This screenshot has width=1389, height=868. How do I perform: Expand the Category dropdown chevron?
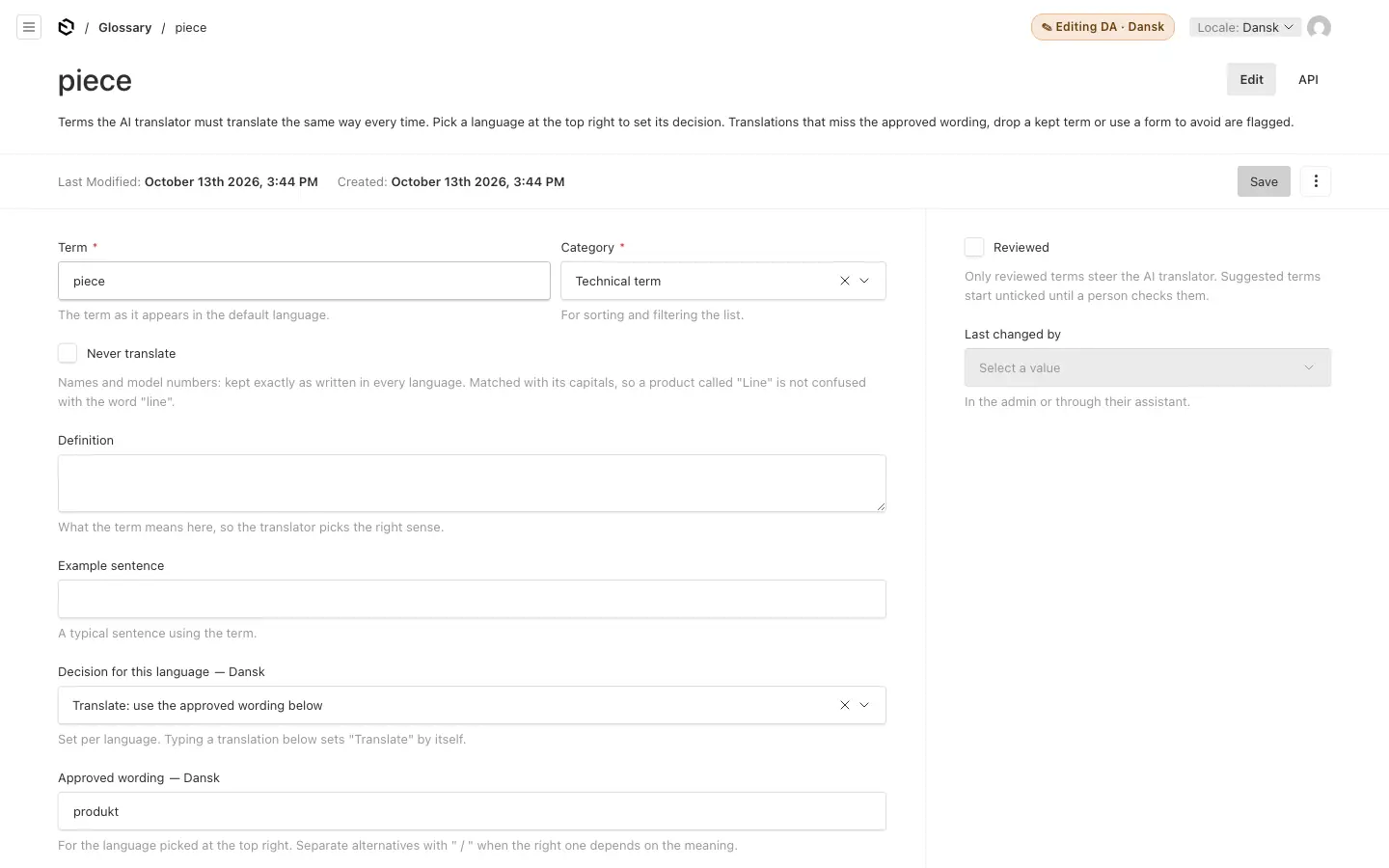(x=864, y=281)
